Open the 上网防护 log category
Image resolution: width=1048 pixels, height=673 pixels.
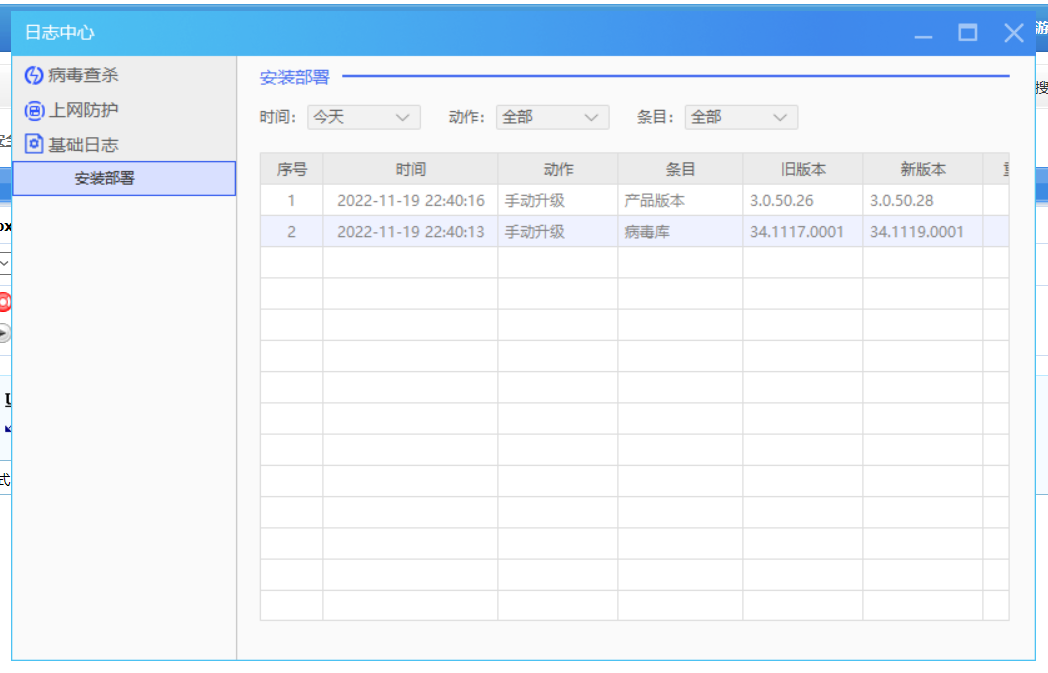(83, 110)
